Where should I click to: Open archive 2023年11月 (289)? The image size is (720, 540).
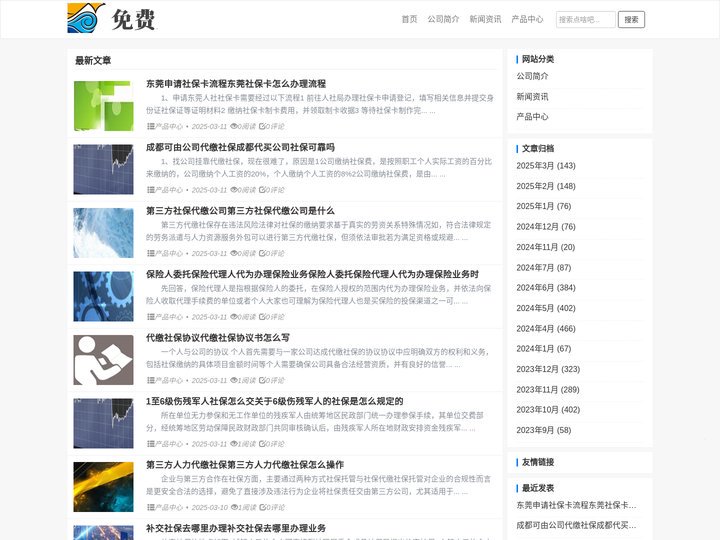(548, 389)
